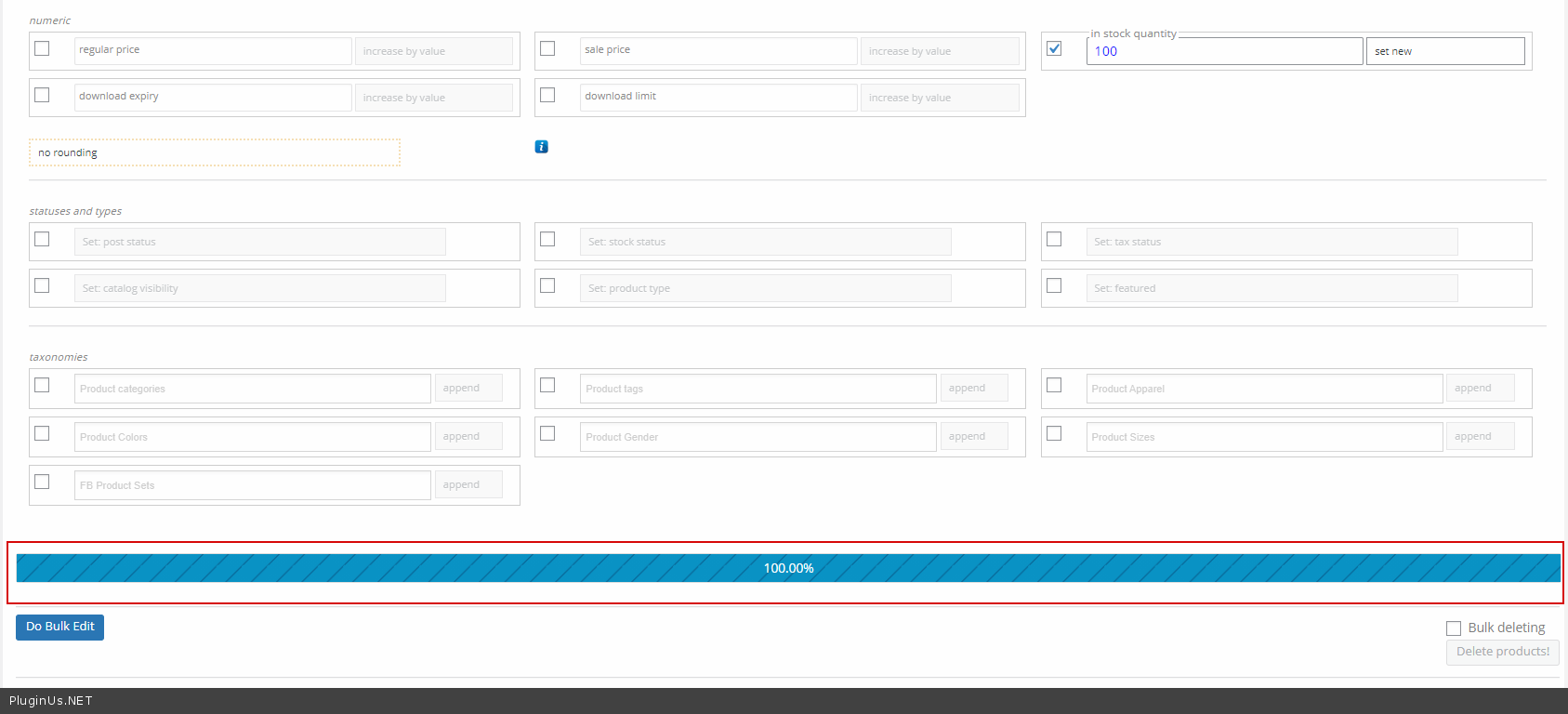The height and width of the screenshot is (714, 1568).
Task: Expand the 'Set: post status' dropdown
Action: coord(259,242)
